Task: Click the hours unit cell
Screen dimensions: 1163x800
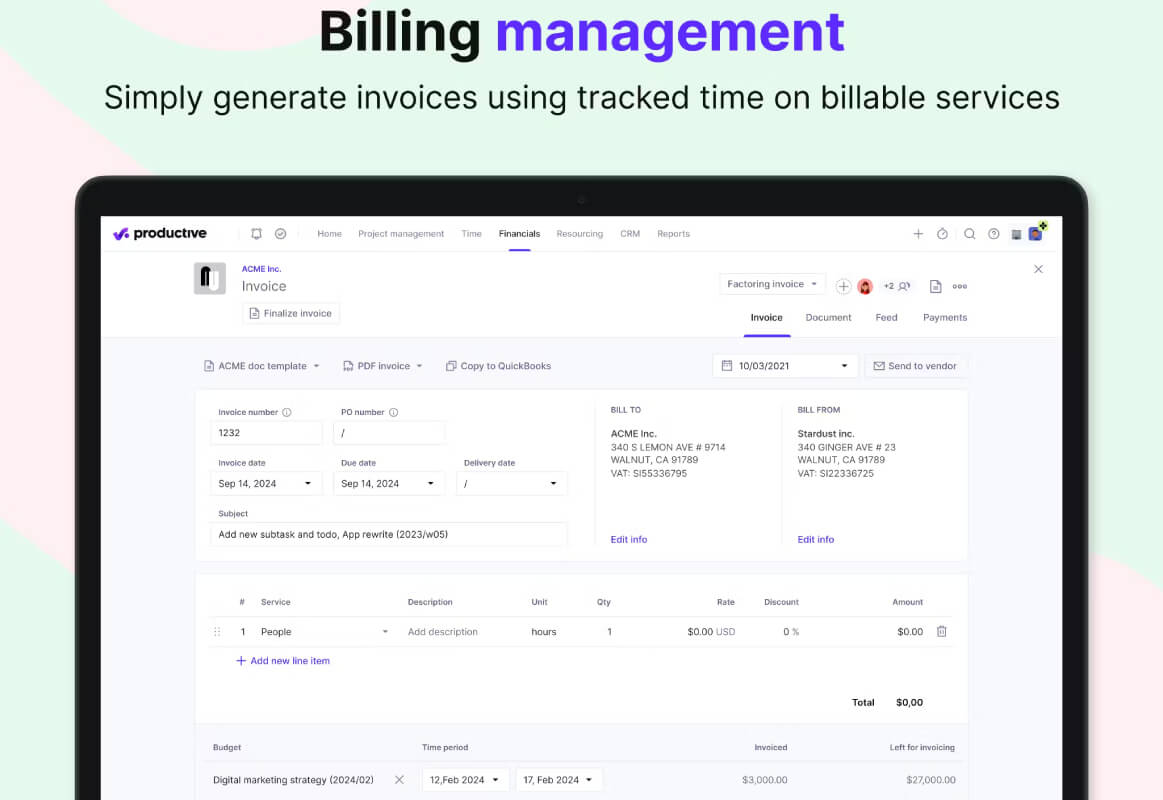Action: point(544,632)
